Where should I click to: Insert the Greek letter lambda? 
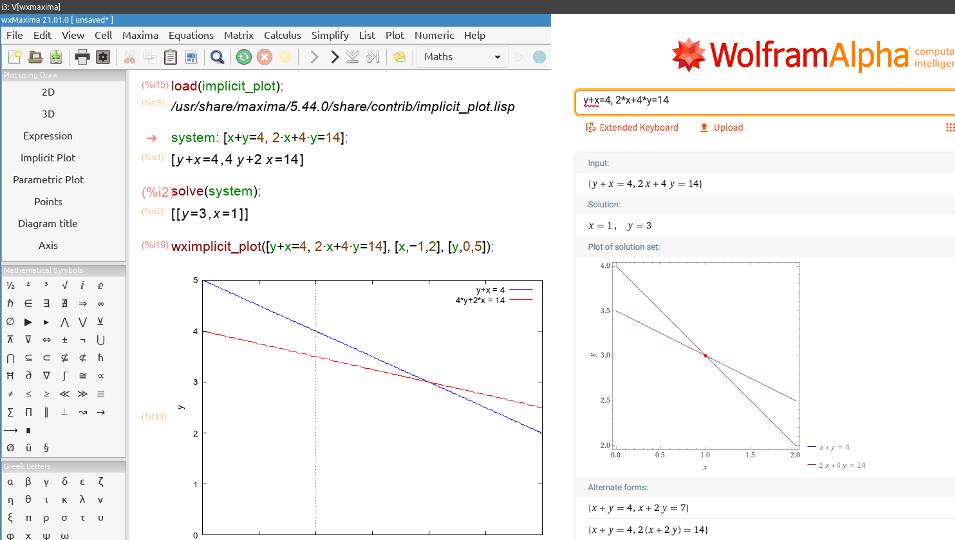[82, 500]
